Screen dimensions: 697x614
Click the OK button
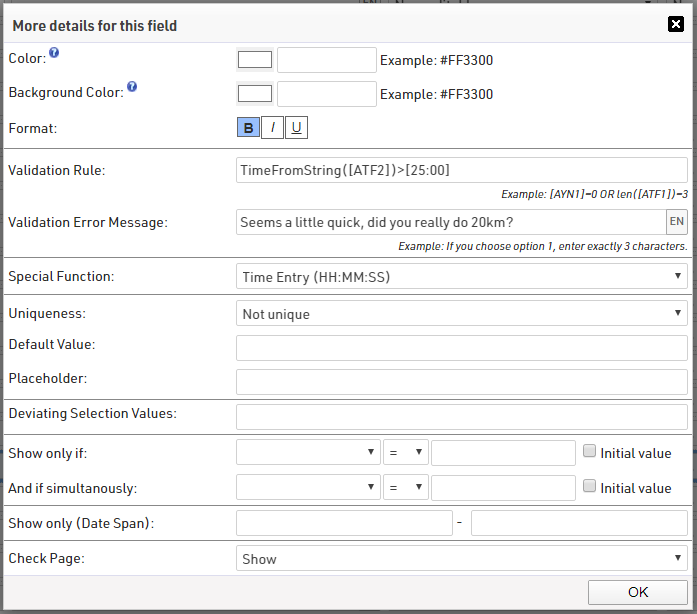tap(638, 592)
